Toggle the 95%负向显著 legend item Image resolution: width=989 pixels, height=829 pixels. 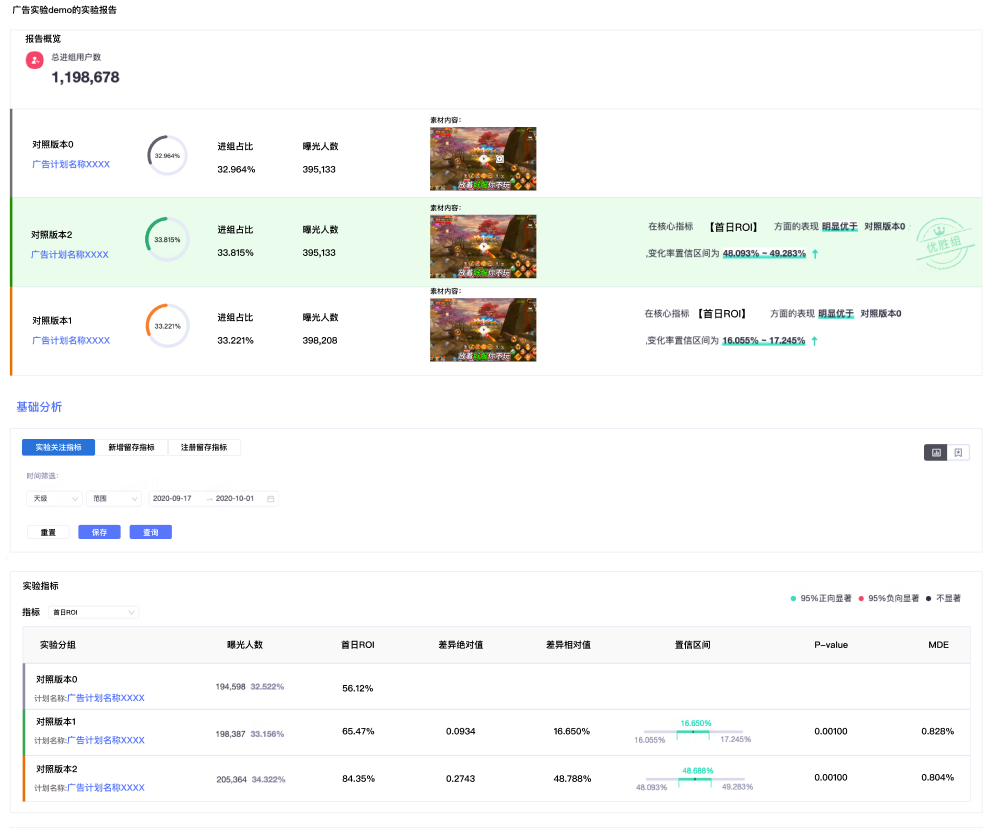888,598
